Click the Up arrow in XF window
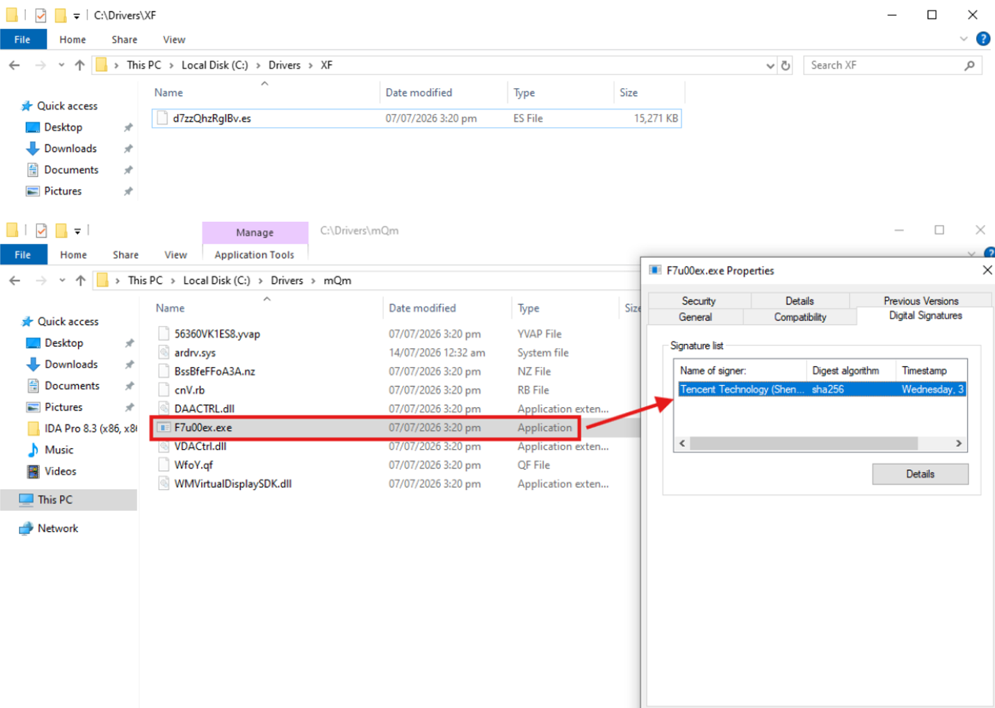The height and width of the screenshot is (708, 995). coord(80,65)
